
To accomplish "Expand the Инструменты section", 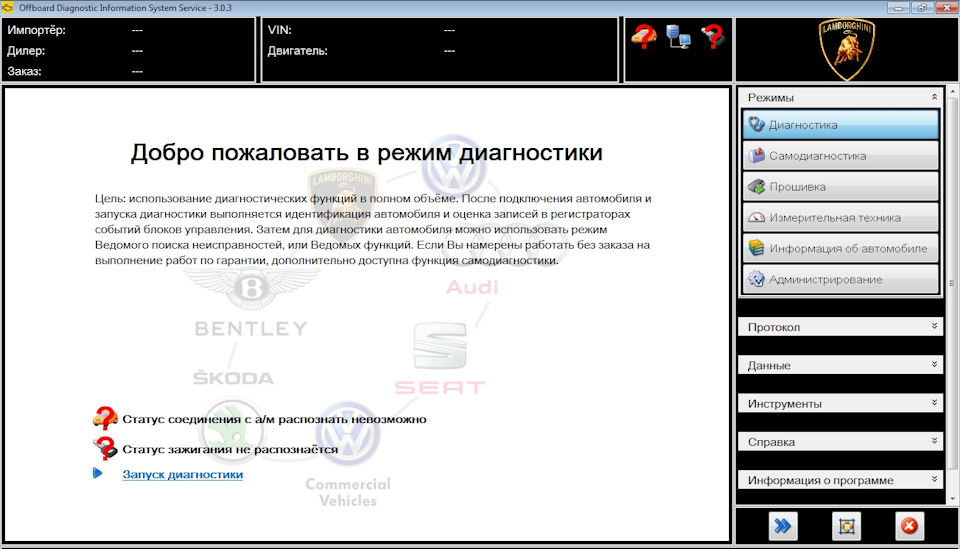I will click(840, 403).
